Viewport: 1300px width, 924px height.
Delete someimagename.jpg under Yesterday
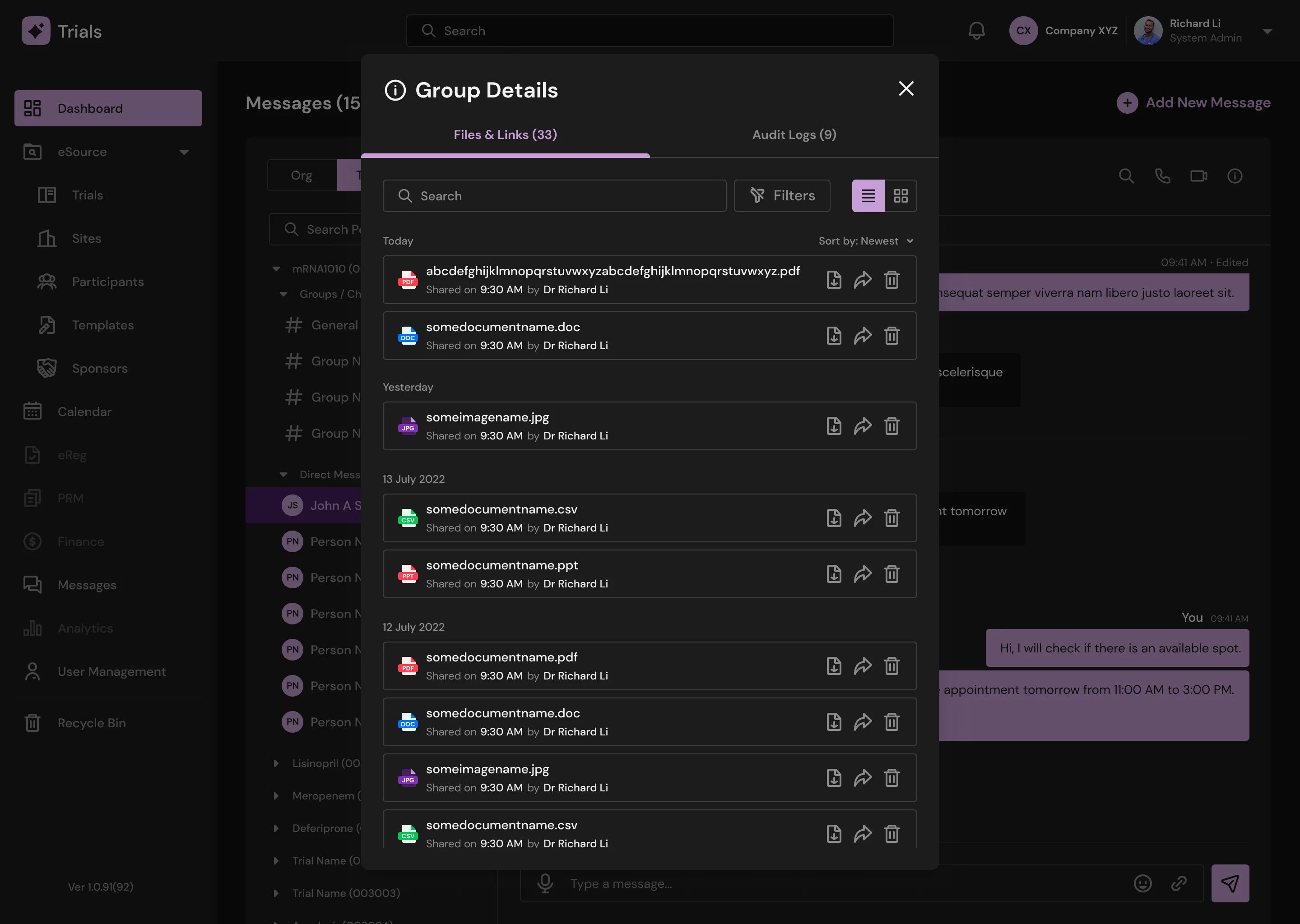click(x=892, y=426)
